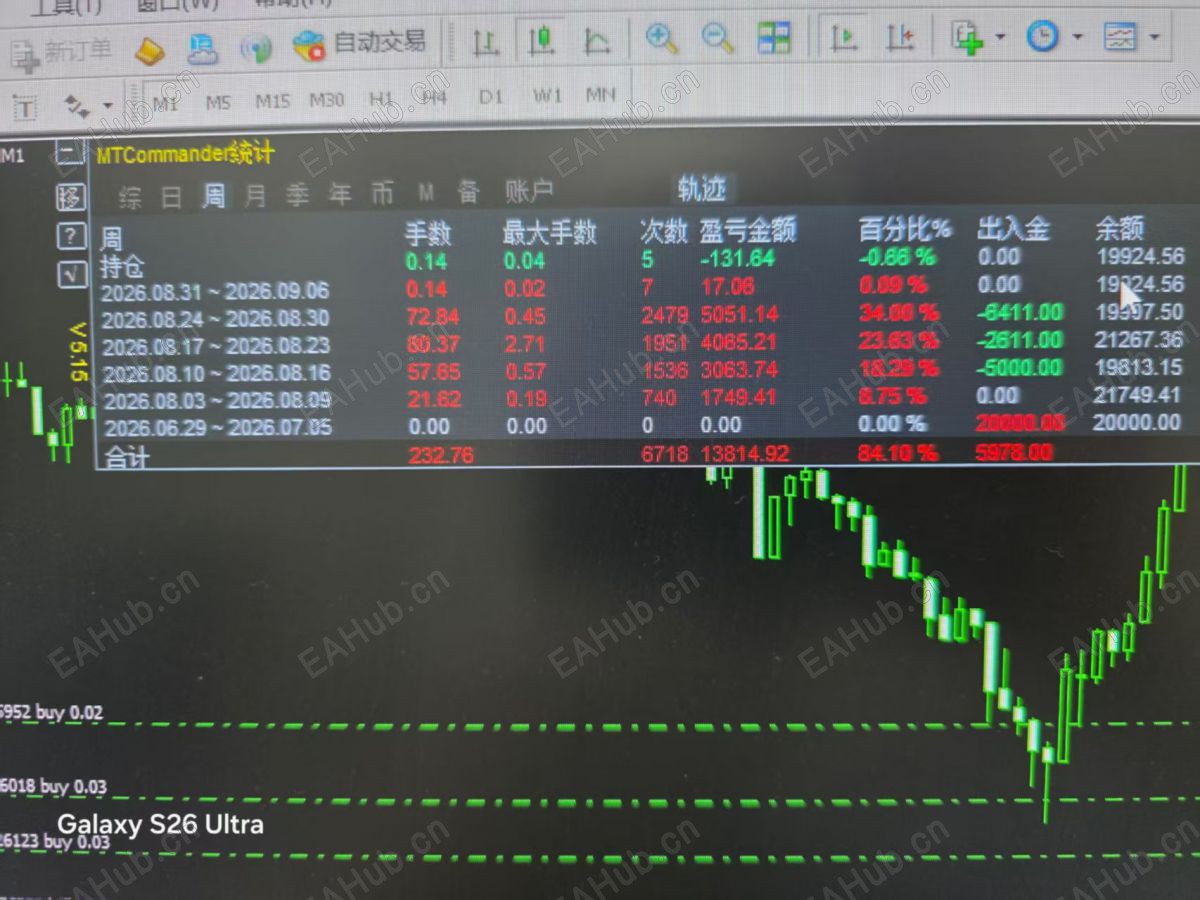1200x900 pixels.
Task: Select the M5 timeframe
Action: [x=218, y=102]
